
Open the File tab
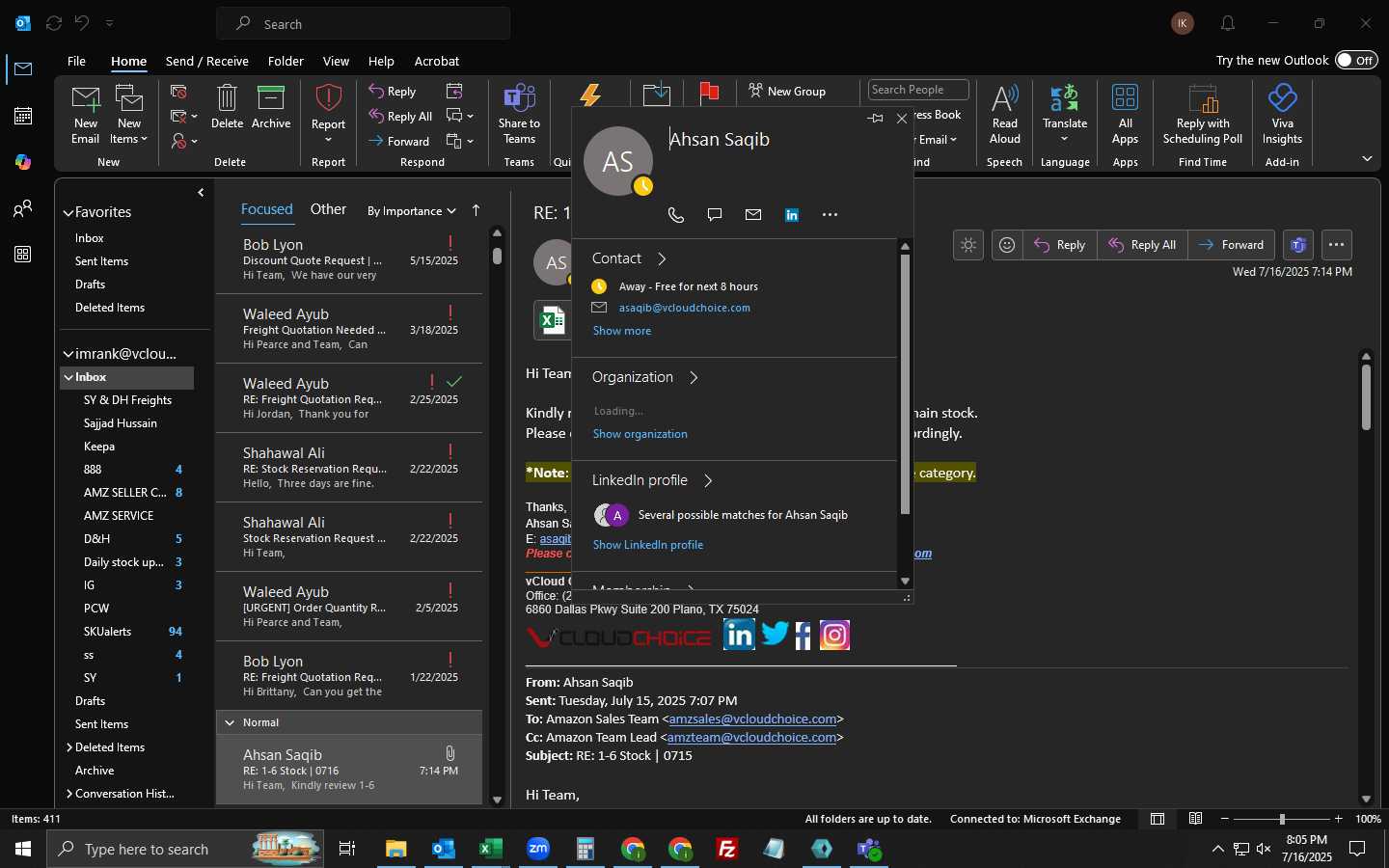tap(76, 61)
